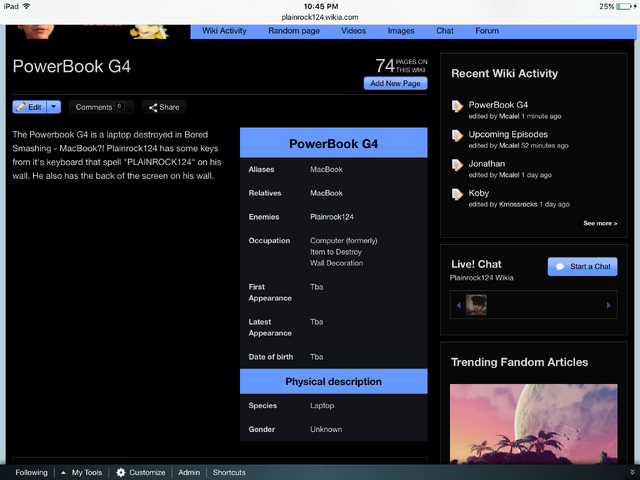Screen dimensions: 640x480
Task: Click the comments count bubble
Action: pos(119,107)
